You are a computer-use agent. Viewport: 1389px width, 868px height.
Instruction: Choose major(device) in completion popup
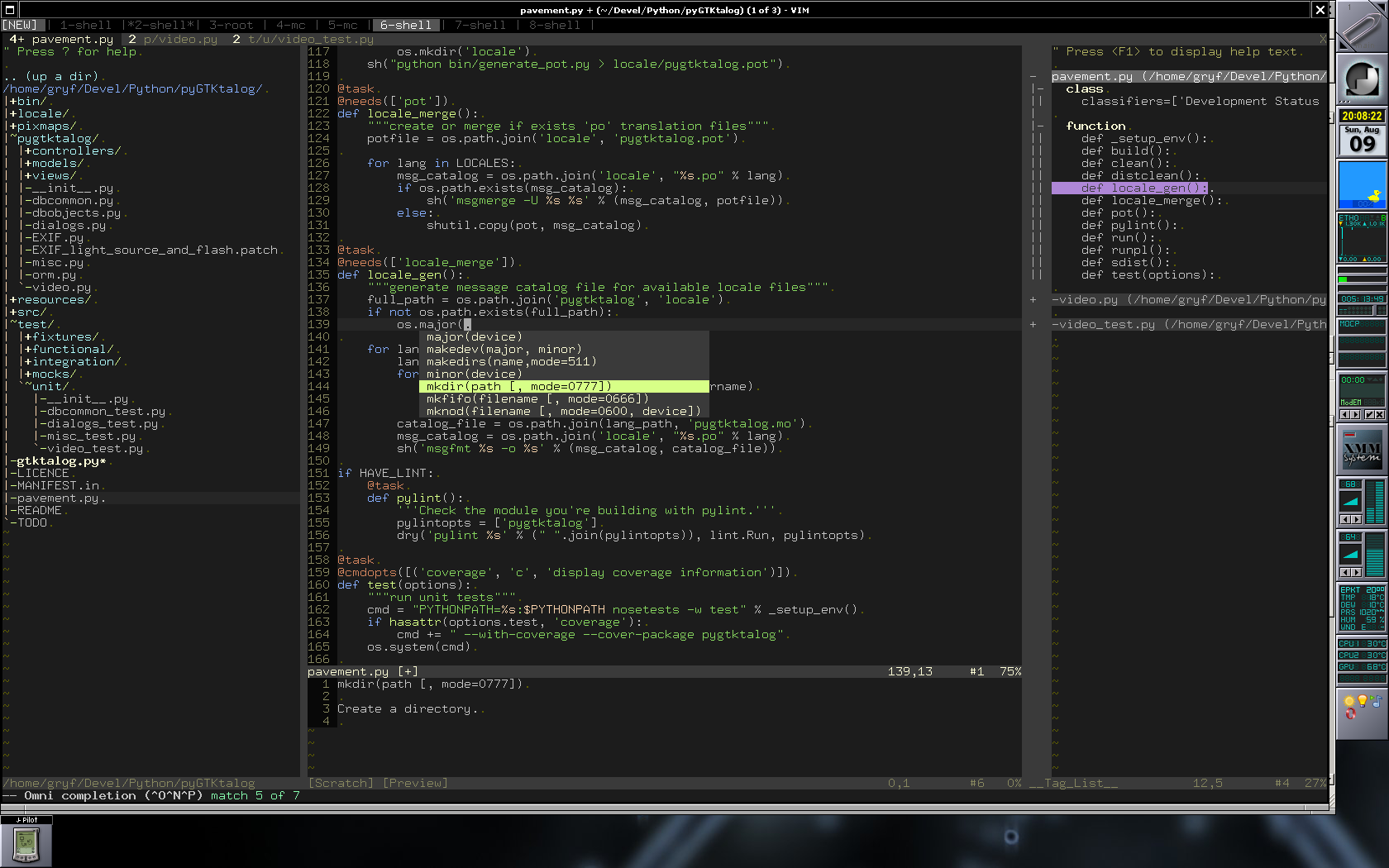click(564, 337)
